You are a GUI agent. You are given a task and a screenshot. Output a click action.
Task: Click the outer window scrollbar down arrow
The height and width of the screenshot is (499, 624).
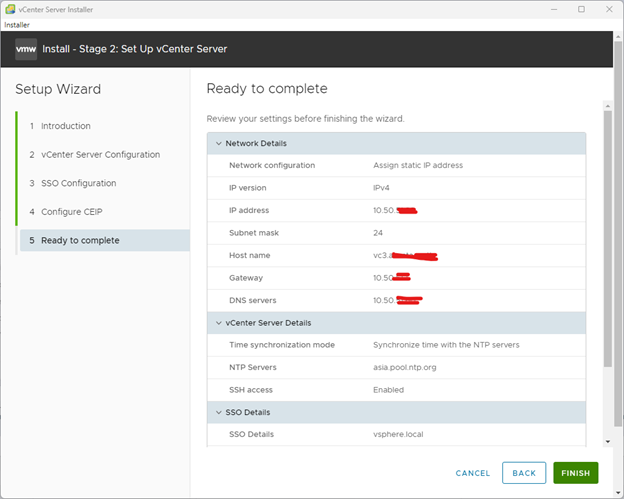tap(618, 493)
